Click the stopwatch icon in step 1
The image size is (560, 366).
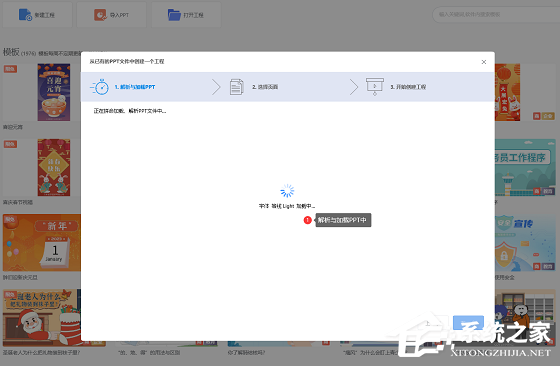coord(100,87)
